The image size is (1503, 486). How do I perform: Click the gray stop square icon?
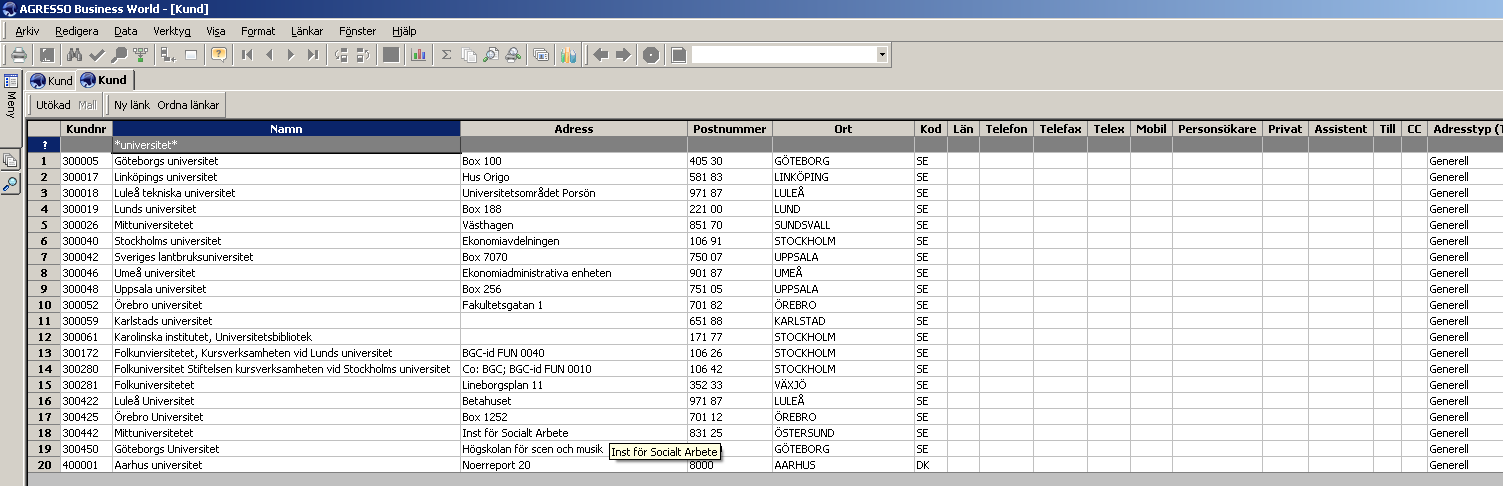coord(390,54)
